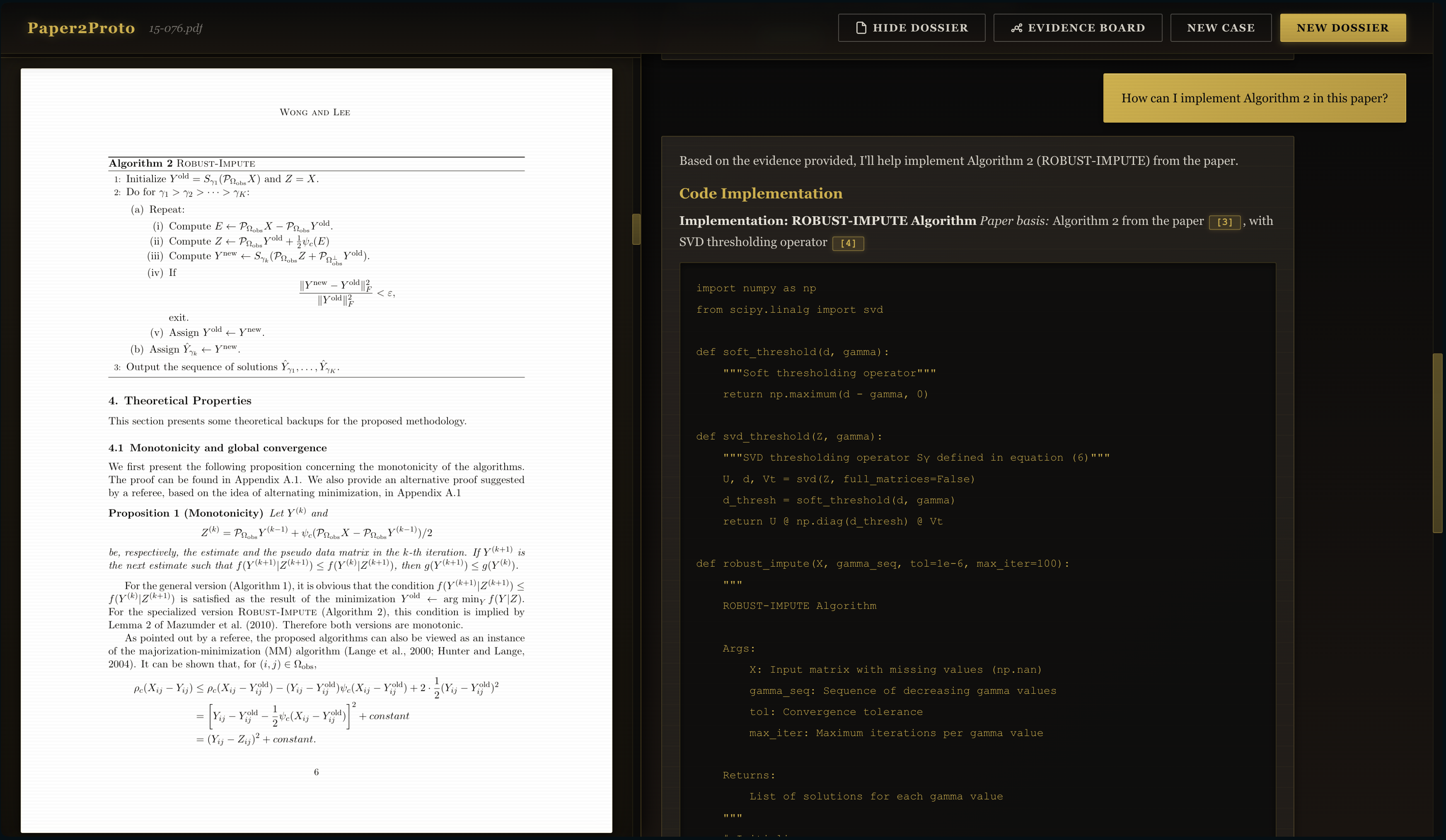This screenshot has height=840, width=1446.
Task: Create a NEW DOSSIER
Action: tap(1342, 27)
